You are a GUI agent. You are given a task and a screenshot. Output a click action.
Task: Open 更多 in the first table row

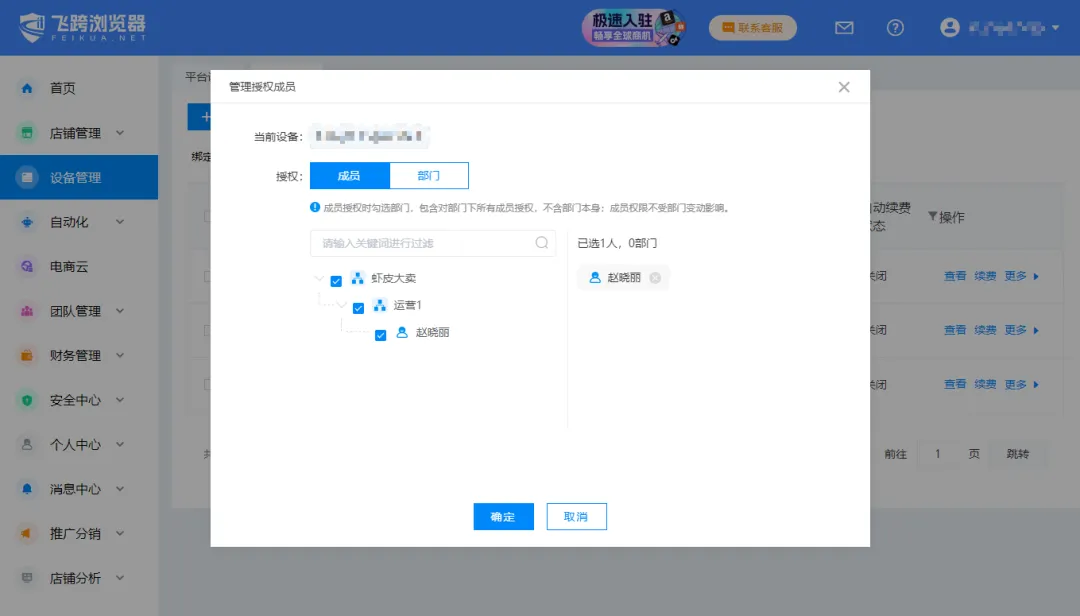[1021, 276]
